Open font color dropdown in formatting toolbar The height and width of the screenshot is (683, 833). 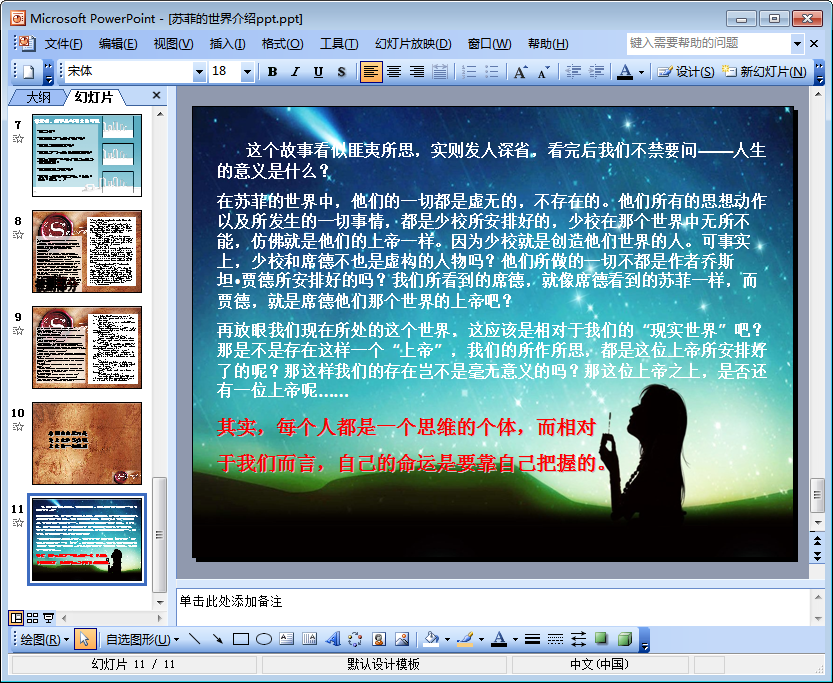[x=641, y=72]
